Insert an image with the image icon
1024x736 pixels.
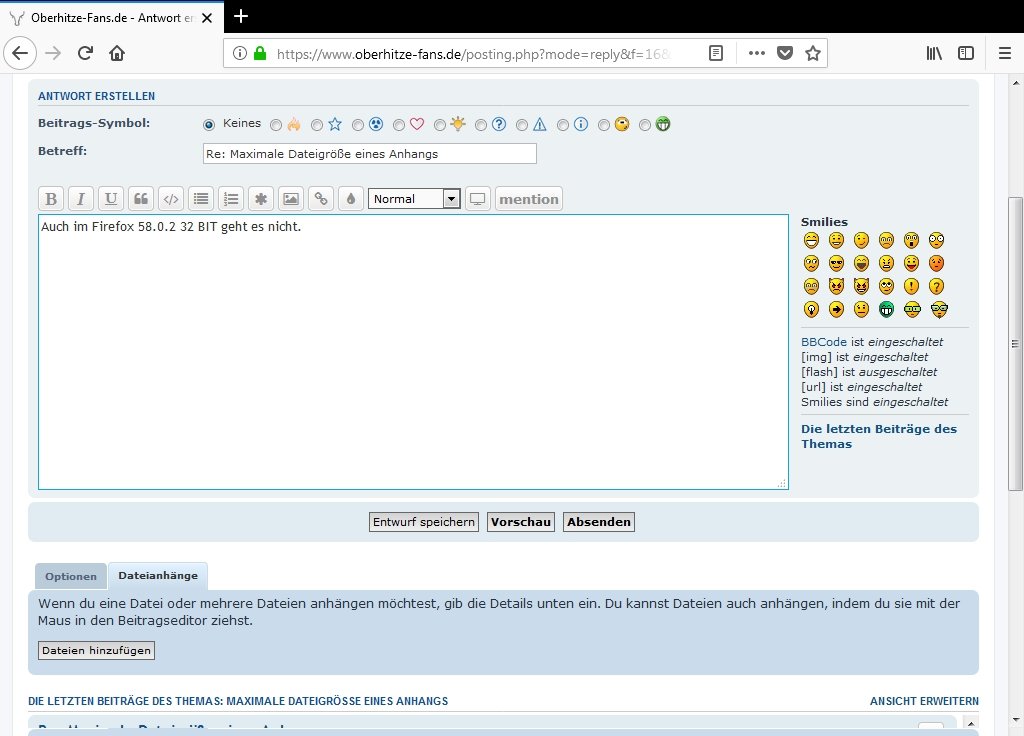290,199
